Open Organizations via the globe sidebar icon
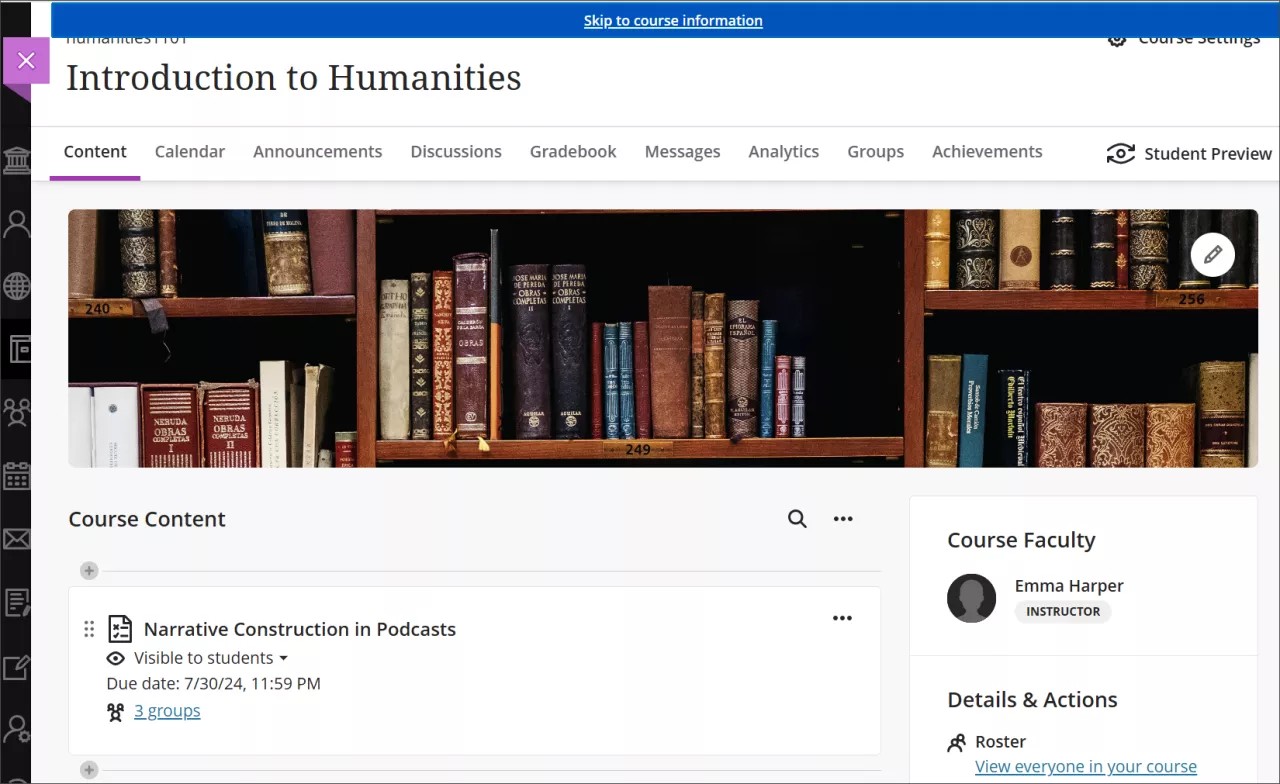Viewport: 1280px width, 784px height. point(16,285)
